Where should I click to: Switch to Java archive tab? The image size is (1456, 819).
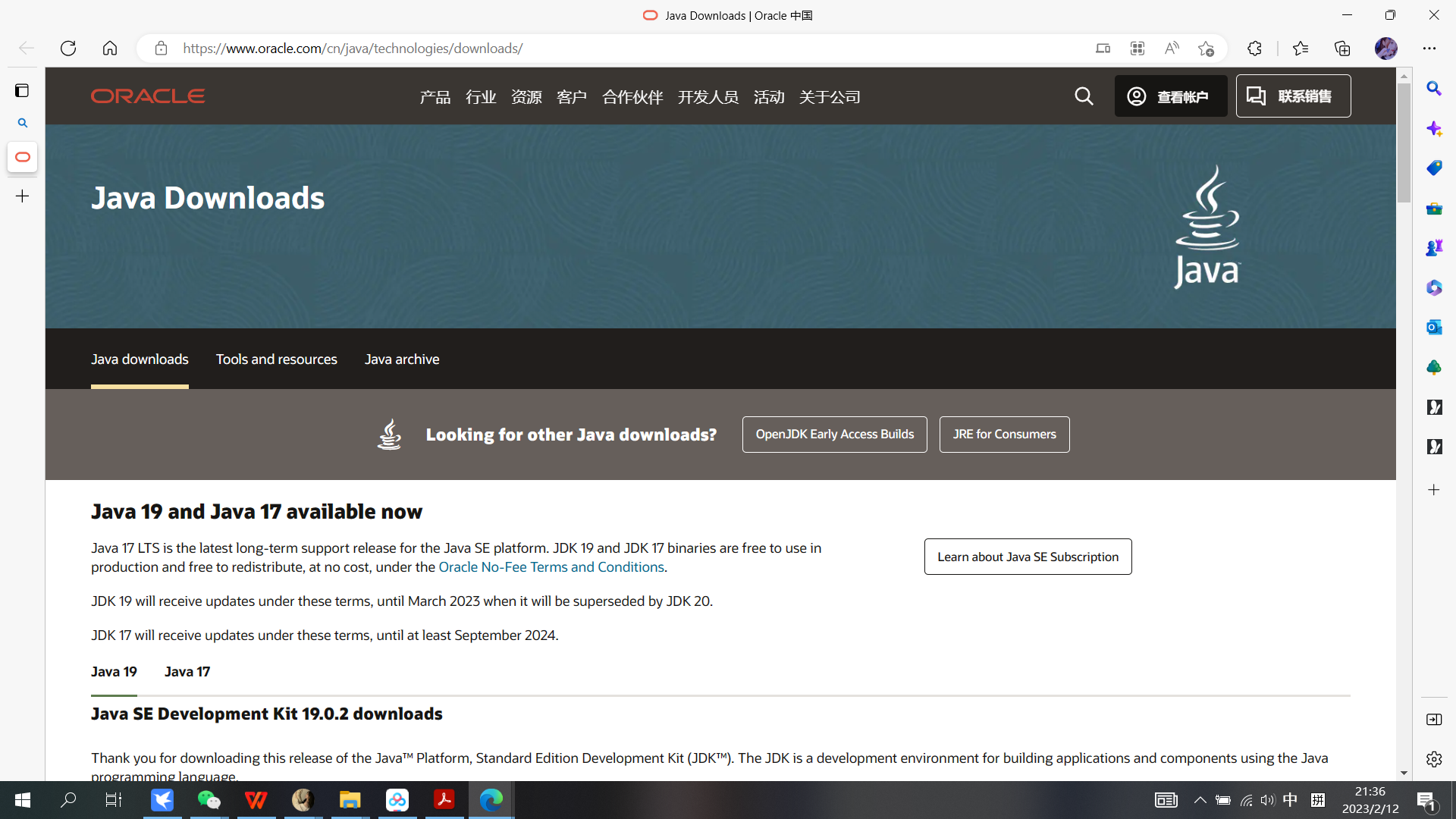pos(402,359)
